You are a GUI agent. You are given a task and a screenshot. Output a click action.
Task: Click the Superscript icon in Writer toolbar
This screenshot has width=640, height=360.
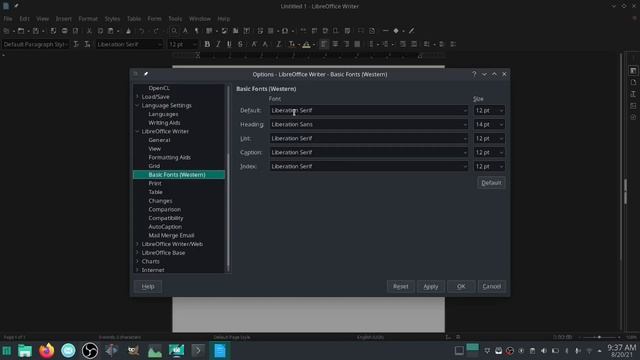254,44
